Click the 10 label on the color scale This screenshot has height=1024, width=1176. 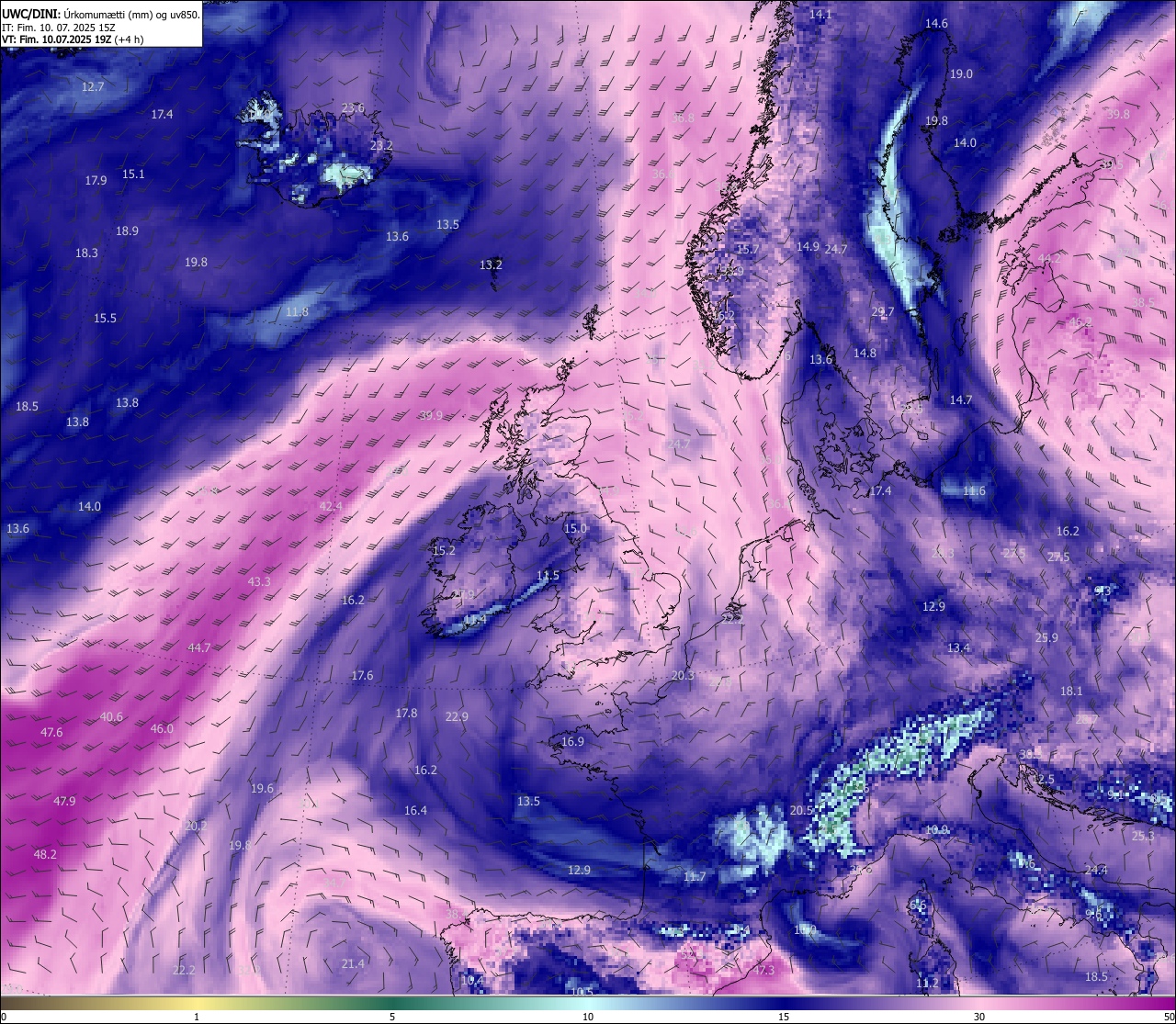588,1017
